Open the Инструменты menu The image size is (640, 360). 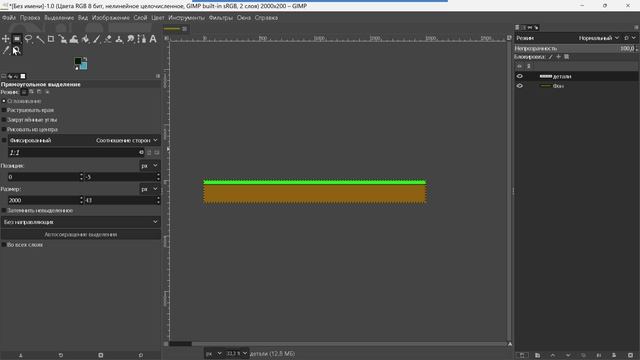coord(186,18)
